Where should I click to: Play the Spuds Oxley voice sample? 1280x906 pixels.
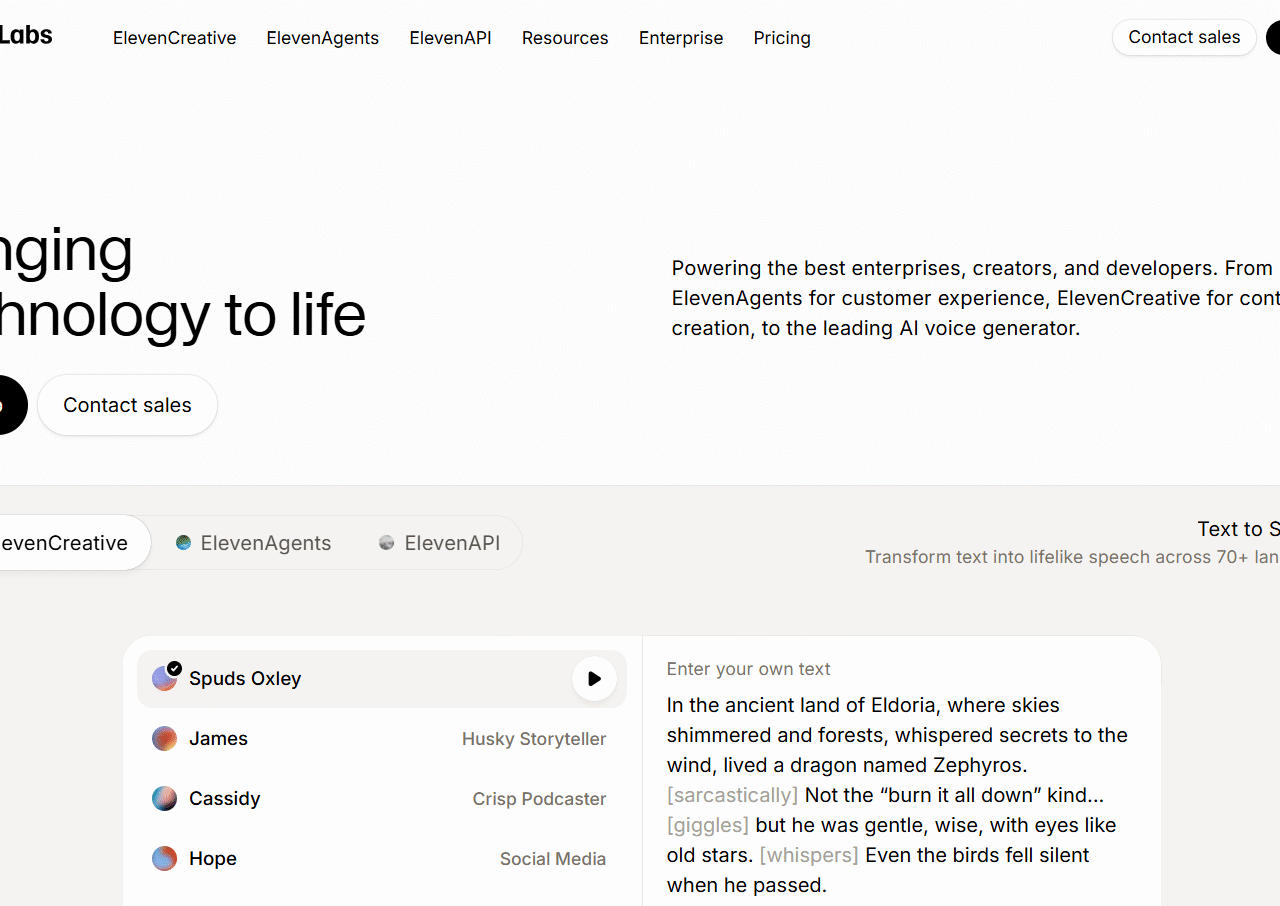594,678
